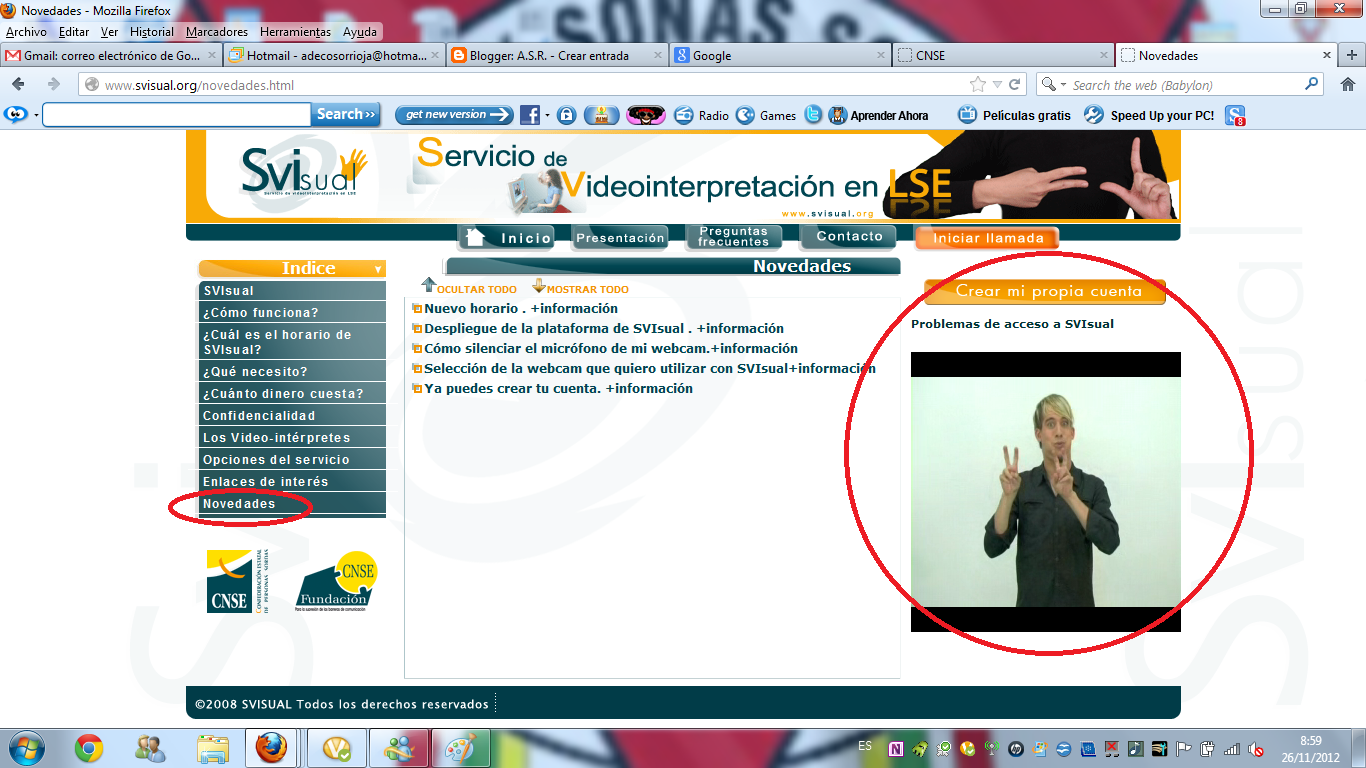Click the OCULTAR TODO up arrow
This screenshot has width=1366, height=768.
click(429, 285)
